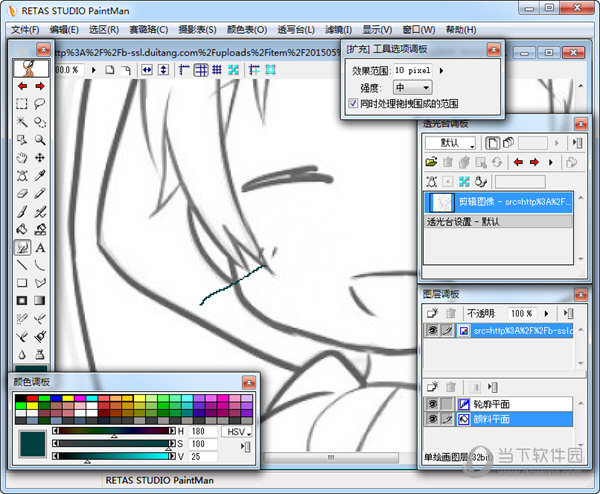Click the flip vertical icon in the canvas toolbar
Viewport: 600px width, 494px height.
(163, 70)
